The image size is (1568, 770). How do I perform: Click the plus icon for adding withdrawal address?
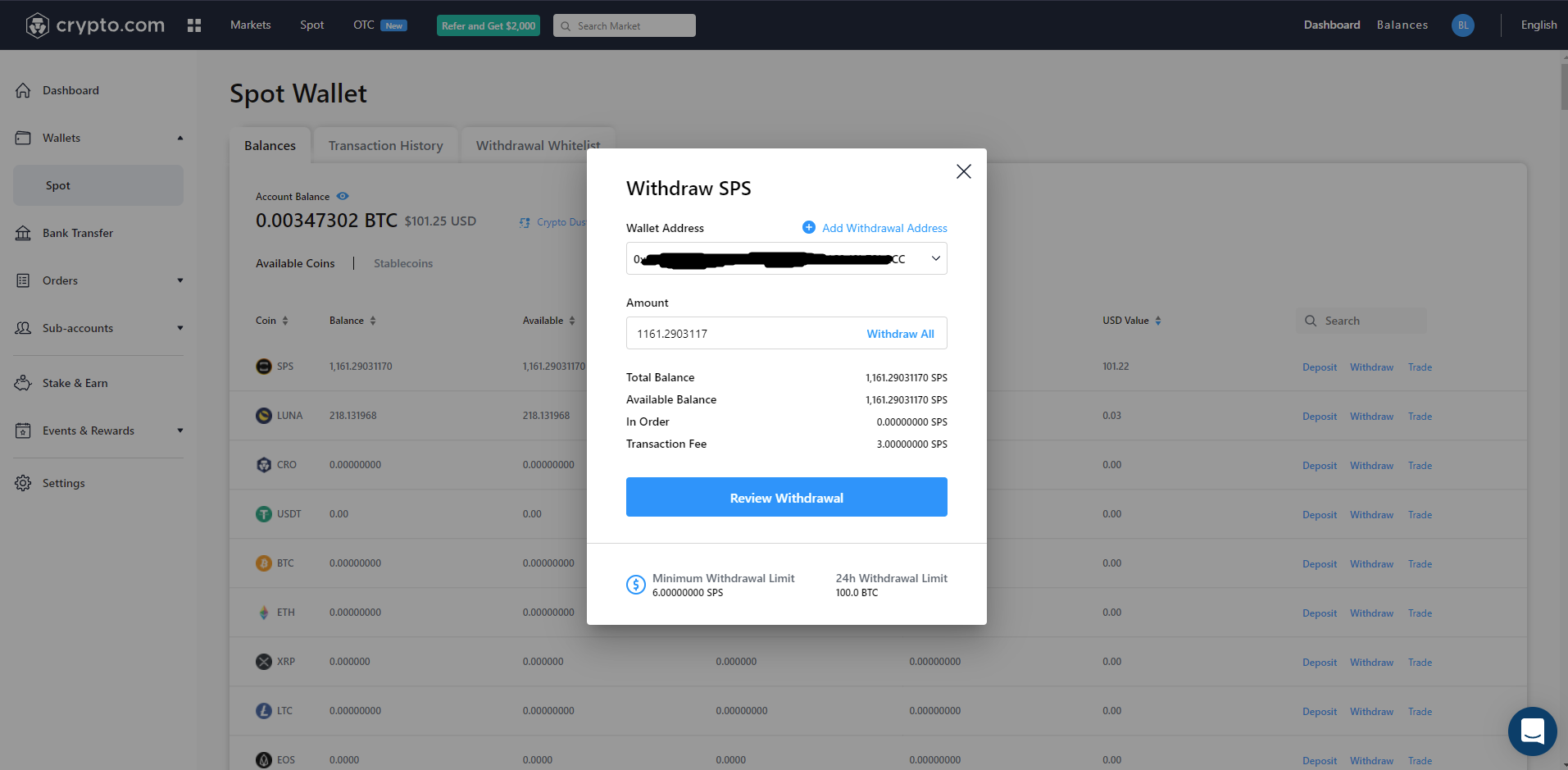(x=808, y=227)
